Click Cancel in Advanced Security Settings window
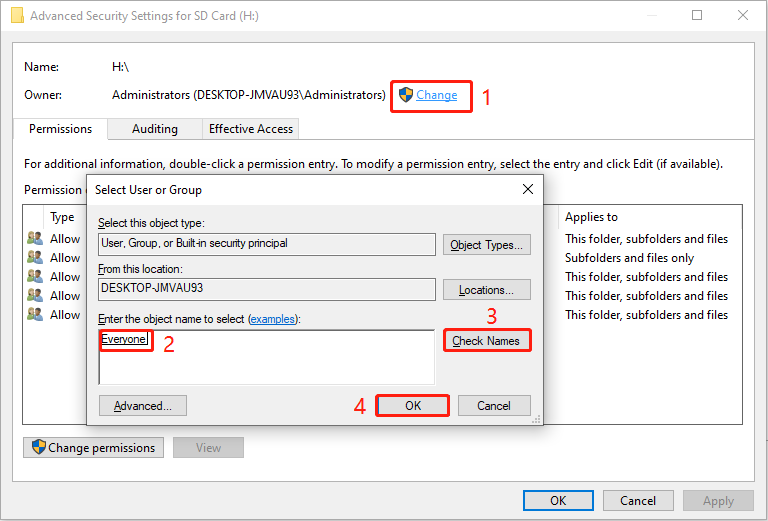The image size is (768, 521). point(638,500)
